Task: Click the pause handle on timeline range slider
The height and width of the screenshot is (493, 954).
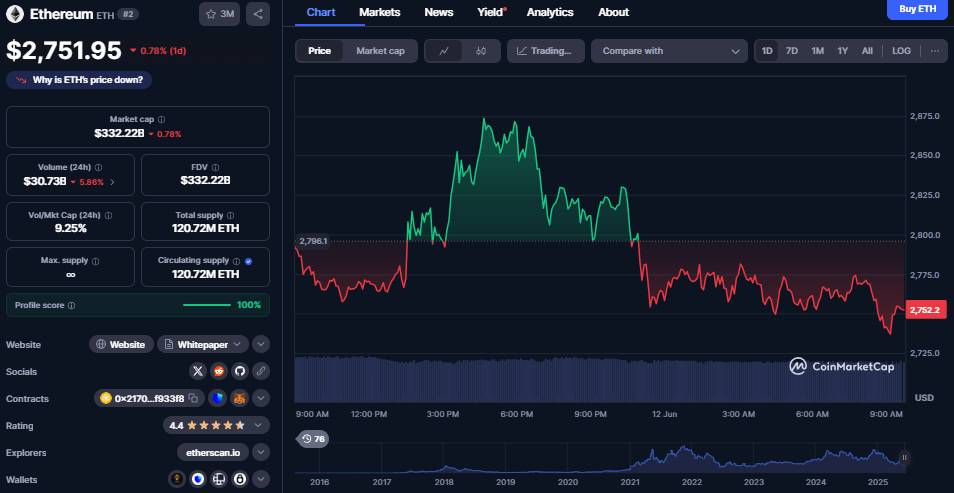Action: tap(904, 458)
